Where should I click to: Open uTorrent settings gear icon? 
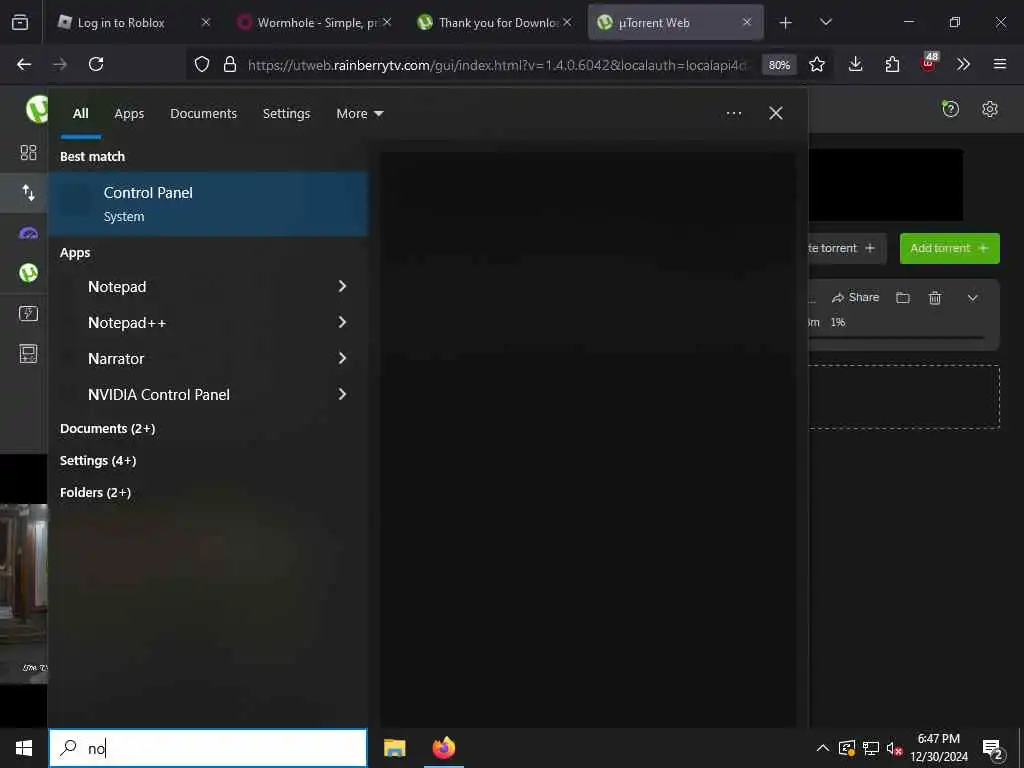coord(989,109)
